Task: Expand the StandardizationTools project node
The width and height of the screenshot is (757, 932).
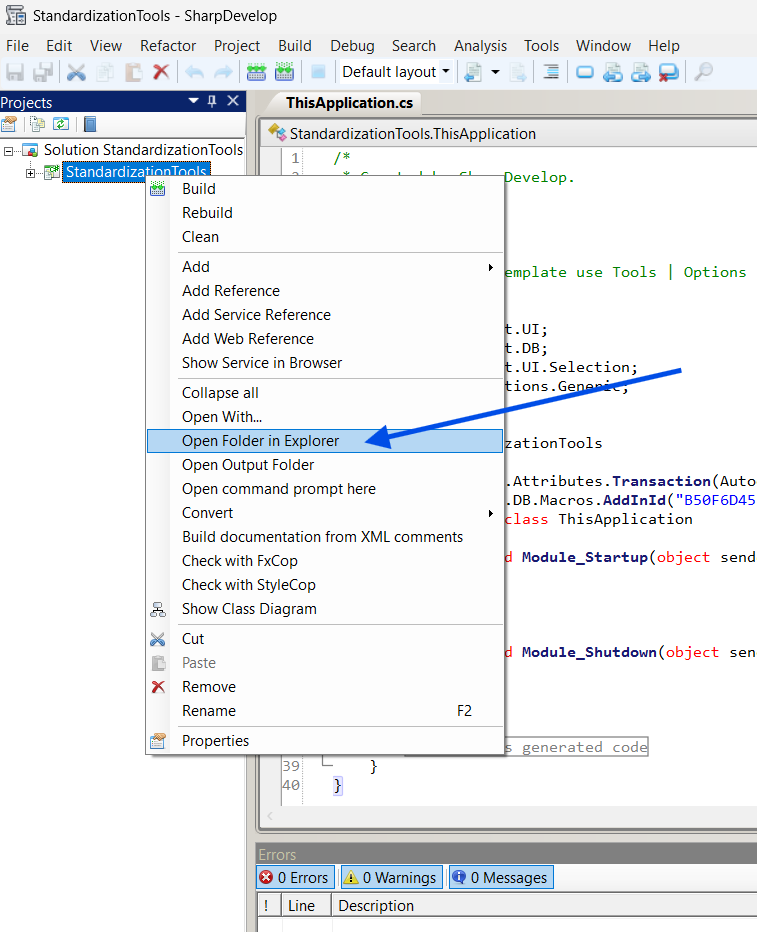Action: pos(30,173)
